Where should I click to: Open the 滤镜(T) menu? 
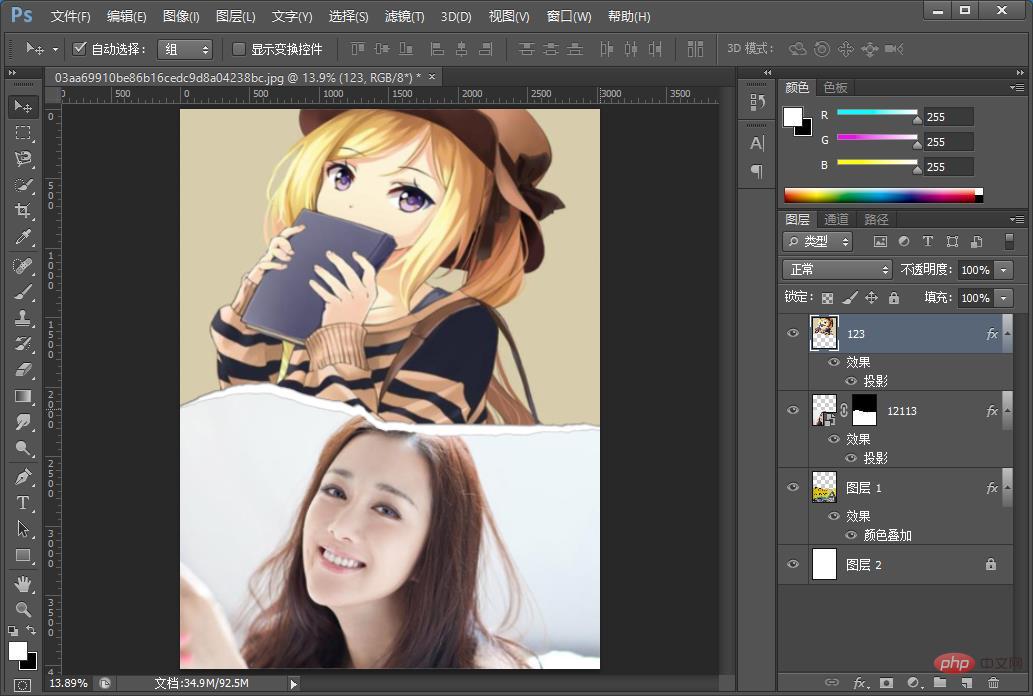(405, 16)
